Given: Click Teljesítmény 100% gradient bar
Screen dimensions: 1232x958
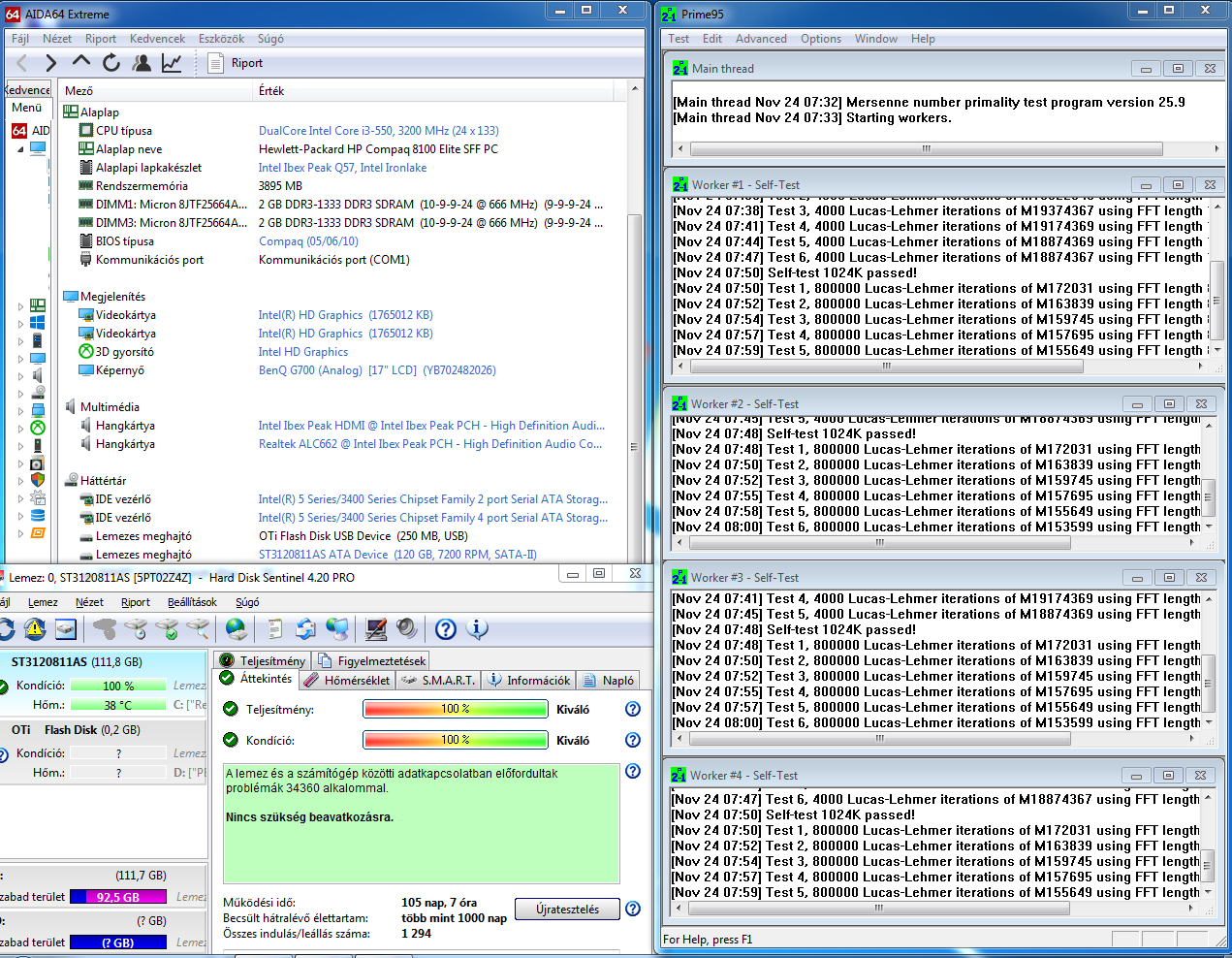Looking at the screenshot, I should pyautogui.click(x=456, y=709).
